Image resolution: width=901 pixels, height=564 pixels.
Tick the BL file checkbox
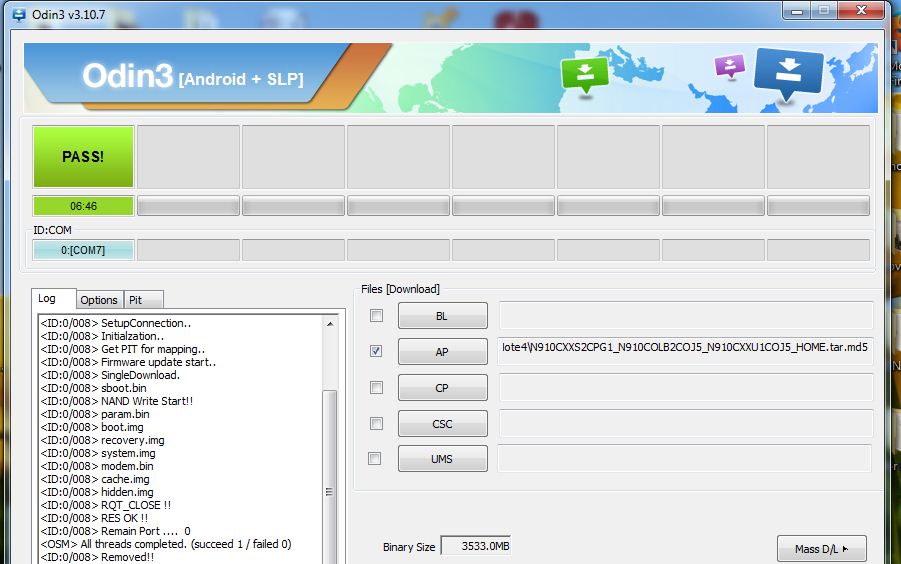click(x=376, y=315)
